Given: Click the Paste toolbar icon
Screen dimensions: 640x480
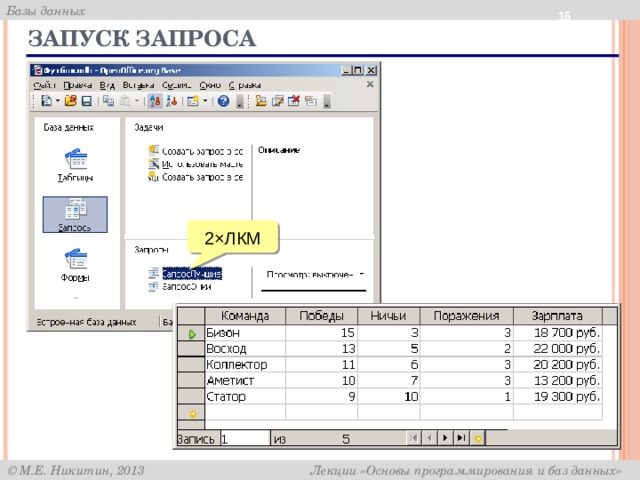Looking at the screenshot, I should [x=125, y=101].
